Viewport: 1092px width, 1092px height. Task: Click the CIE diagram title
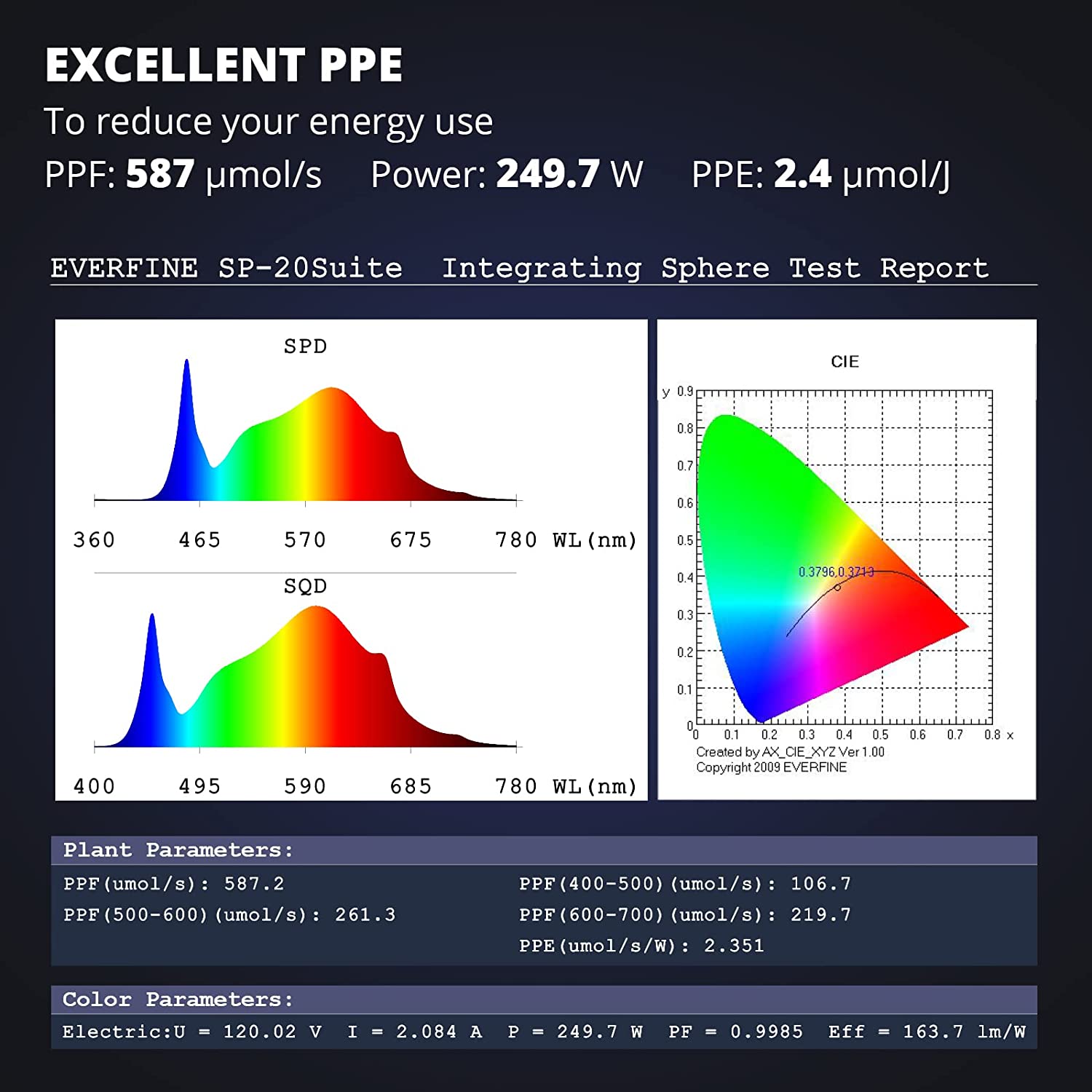[844, 362]
